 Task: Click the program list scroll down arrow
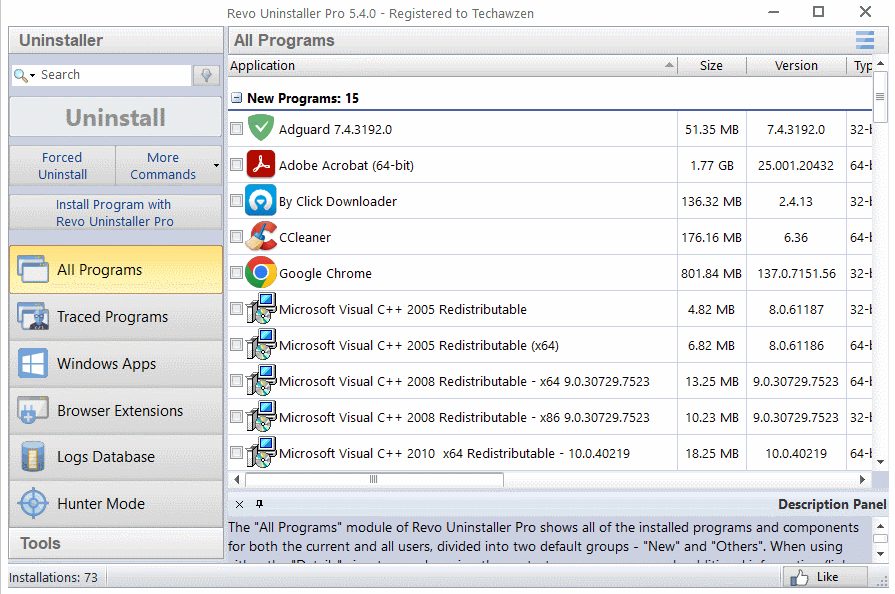(x=880, y=462)
